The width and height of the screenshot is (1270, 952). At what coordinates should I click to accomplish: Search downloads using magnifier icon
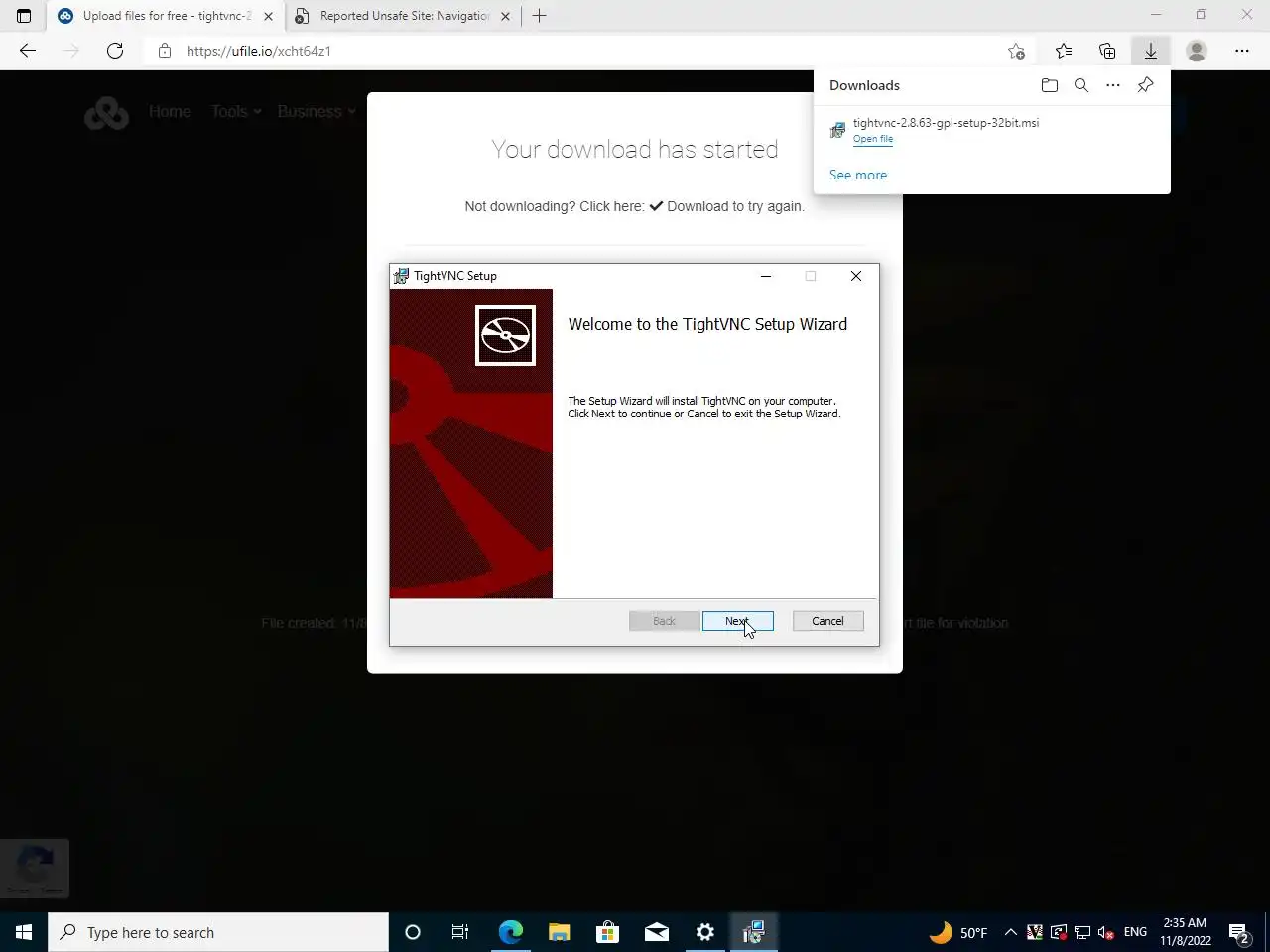pos(1081,85)
